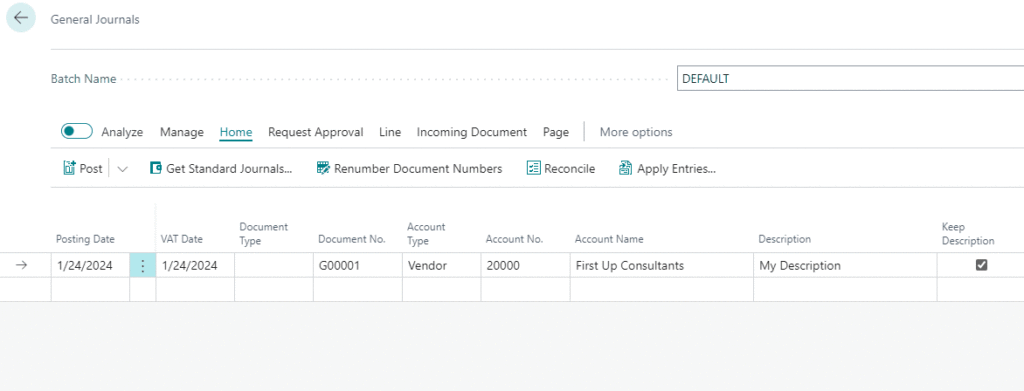Click the Renumber Document Numbers icon

coord(323,168)
